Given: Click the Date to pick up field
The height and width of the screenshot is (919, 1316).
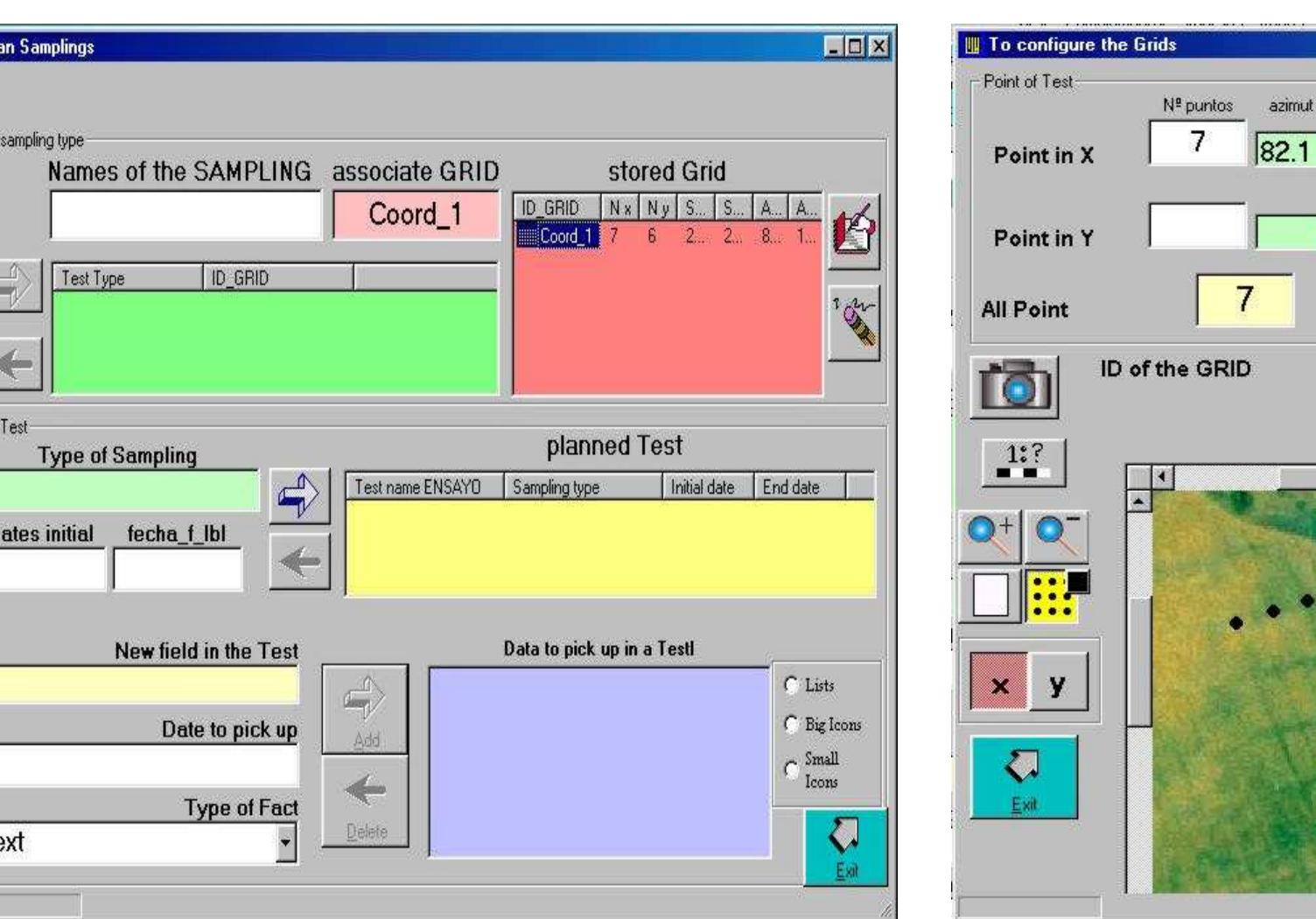Looking at the screenshot, I should (x=149, y=766).
